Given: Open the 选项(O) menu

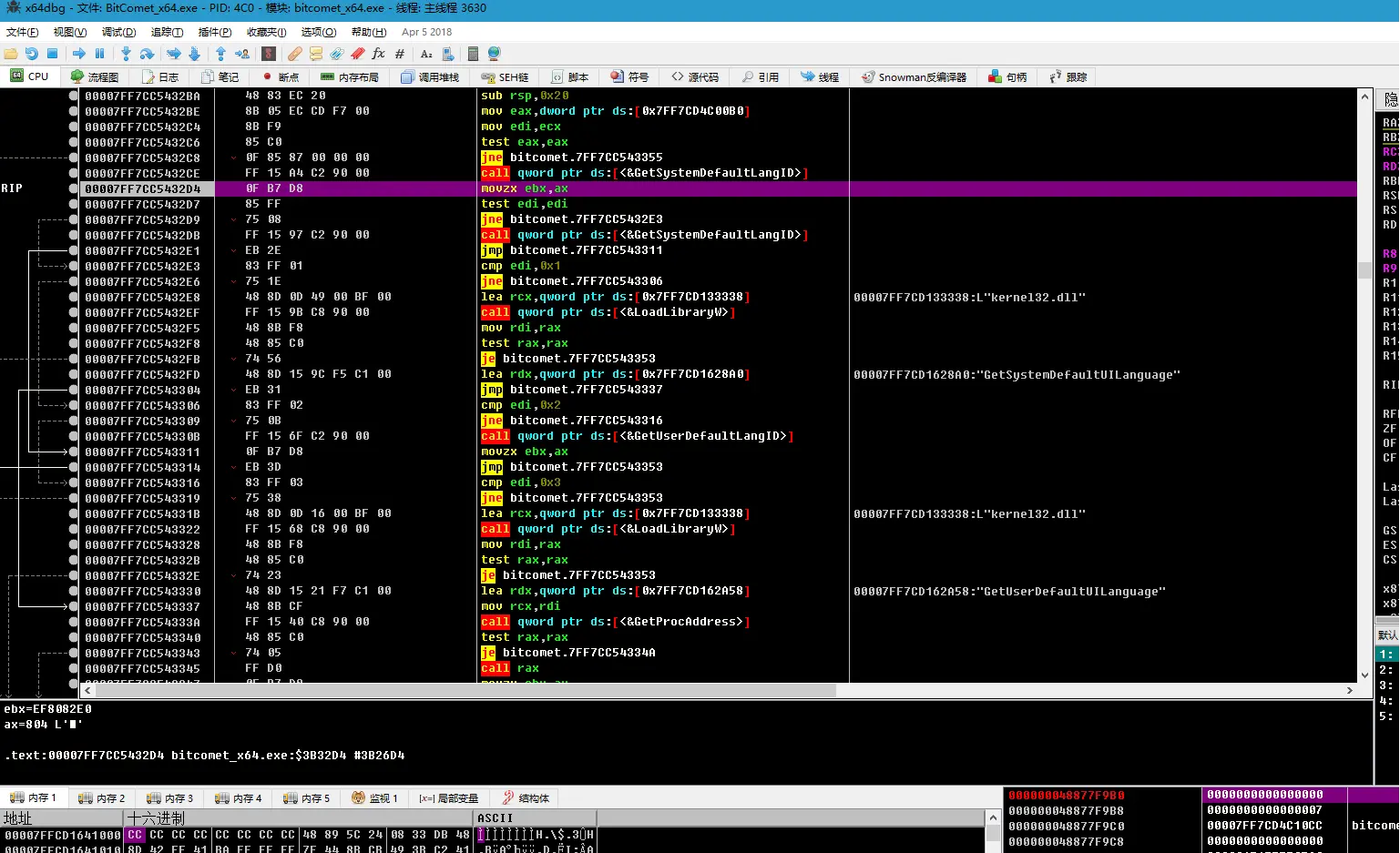Looking at the screenshot, I should 319,32.
